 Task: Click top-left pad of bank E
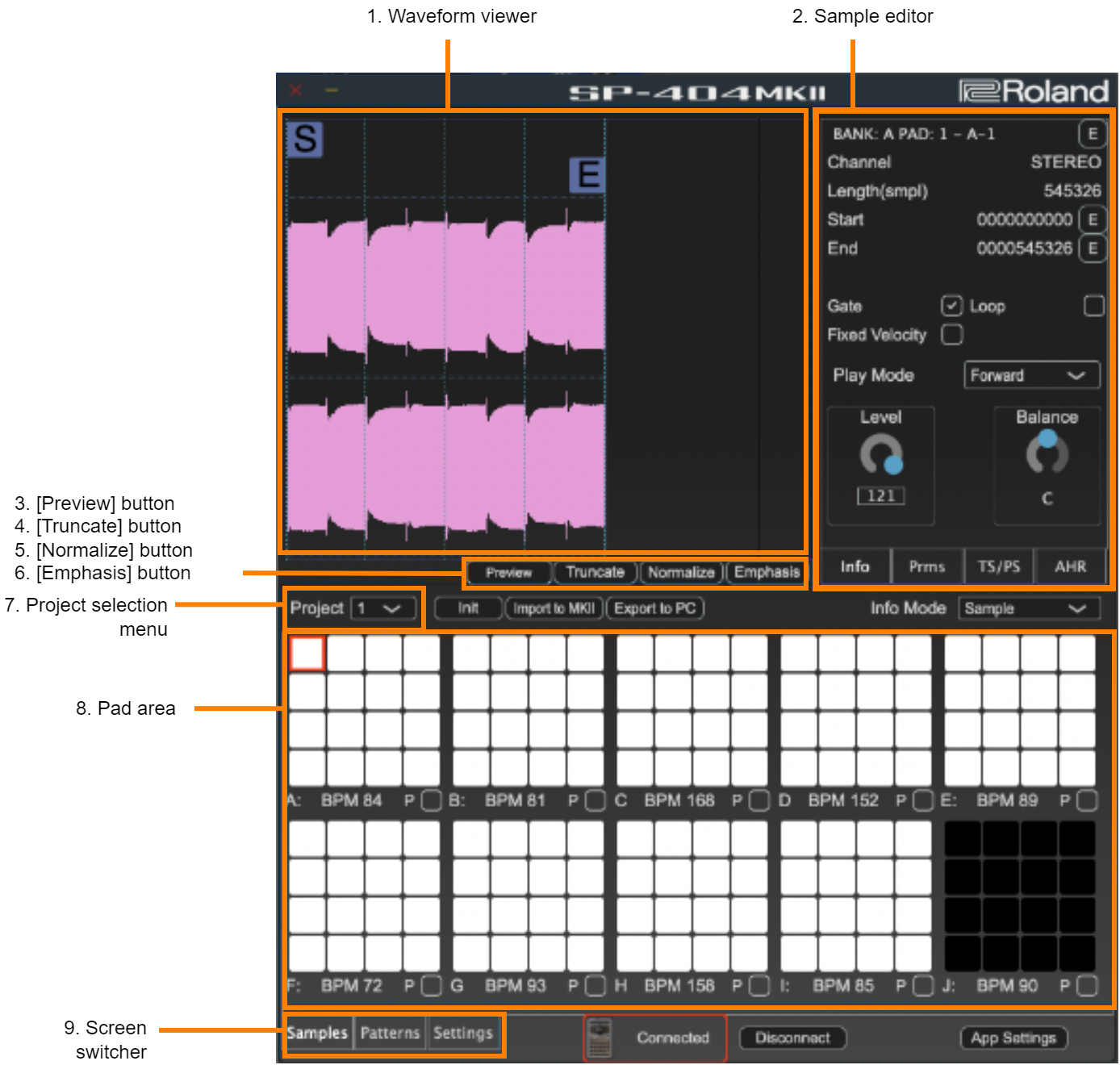click(x=963, y=654)
